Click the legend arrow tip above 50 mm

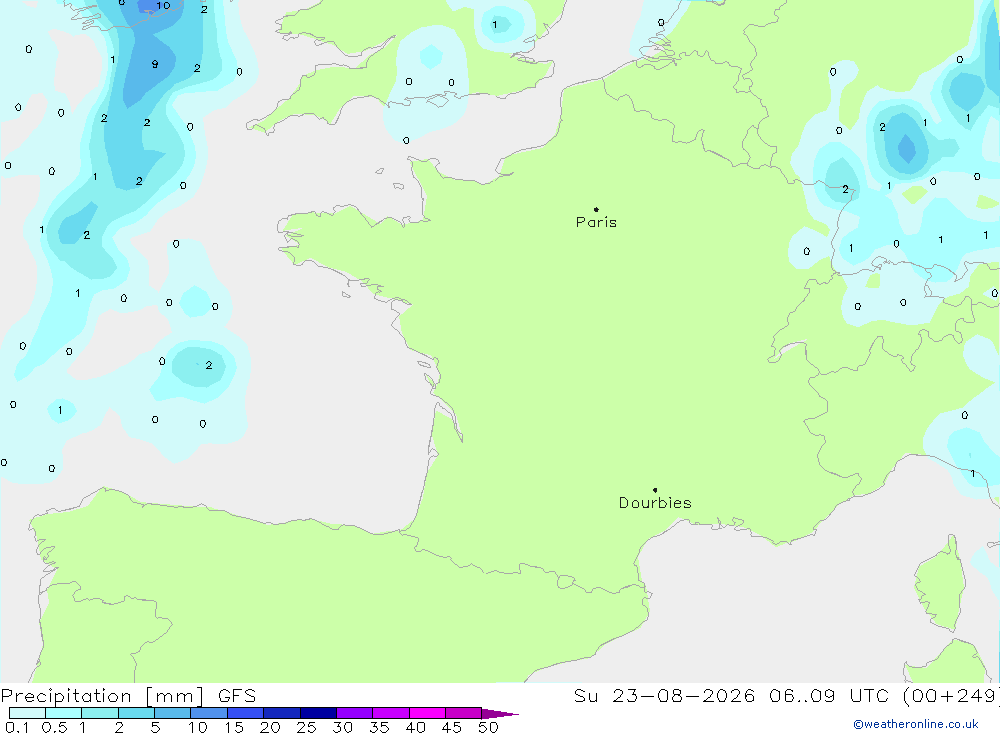pyautogui.click(x=500, y=713)
